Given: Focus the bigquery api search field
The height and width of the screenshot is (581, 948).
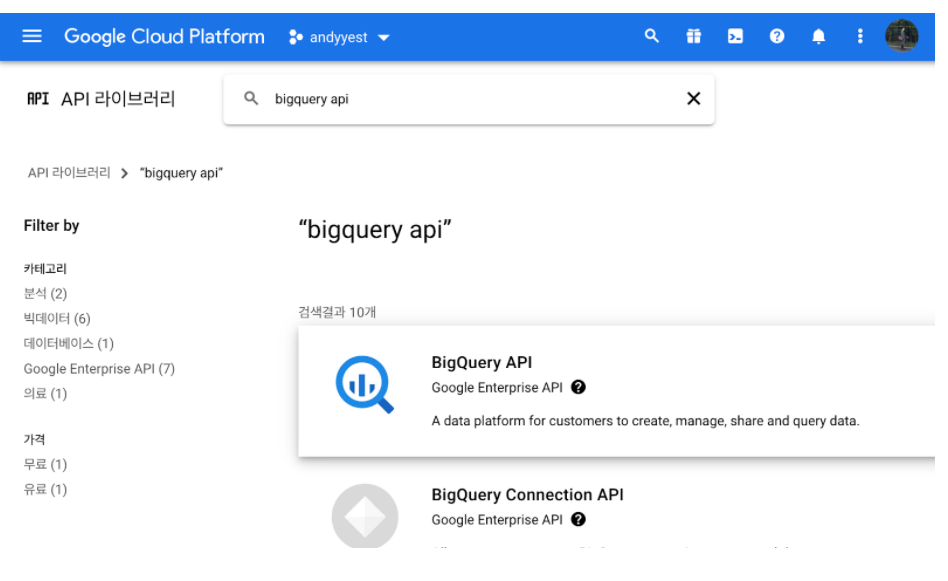Looking at the screenshot, I should tap(469, 99).
